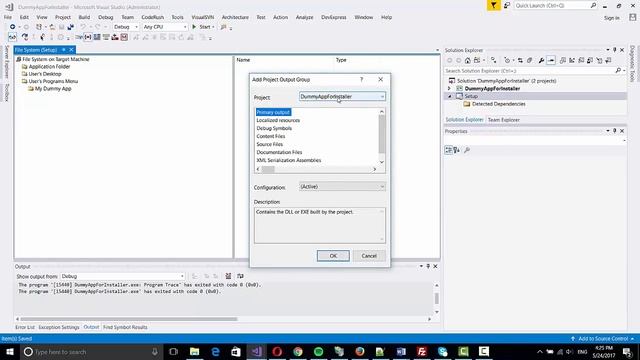Image resolution: width=640 pixels, height=360 pixels.
Task: Open the Any CPU platform dropdown
Action: tap(165, 27)
